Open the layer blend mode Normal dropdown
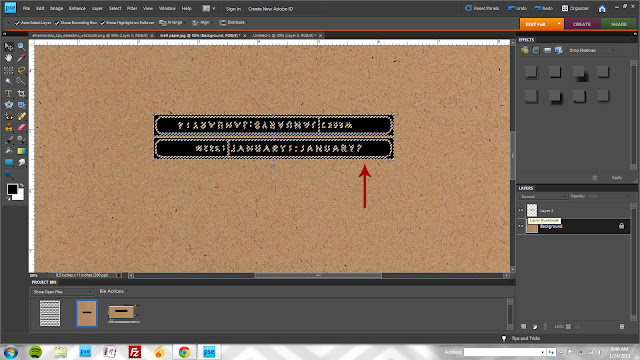The width and height of the screenshot is (640, 360). coord(543,196)
